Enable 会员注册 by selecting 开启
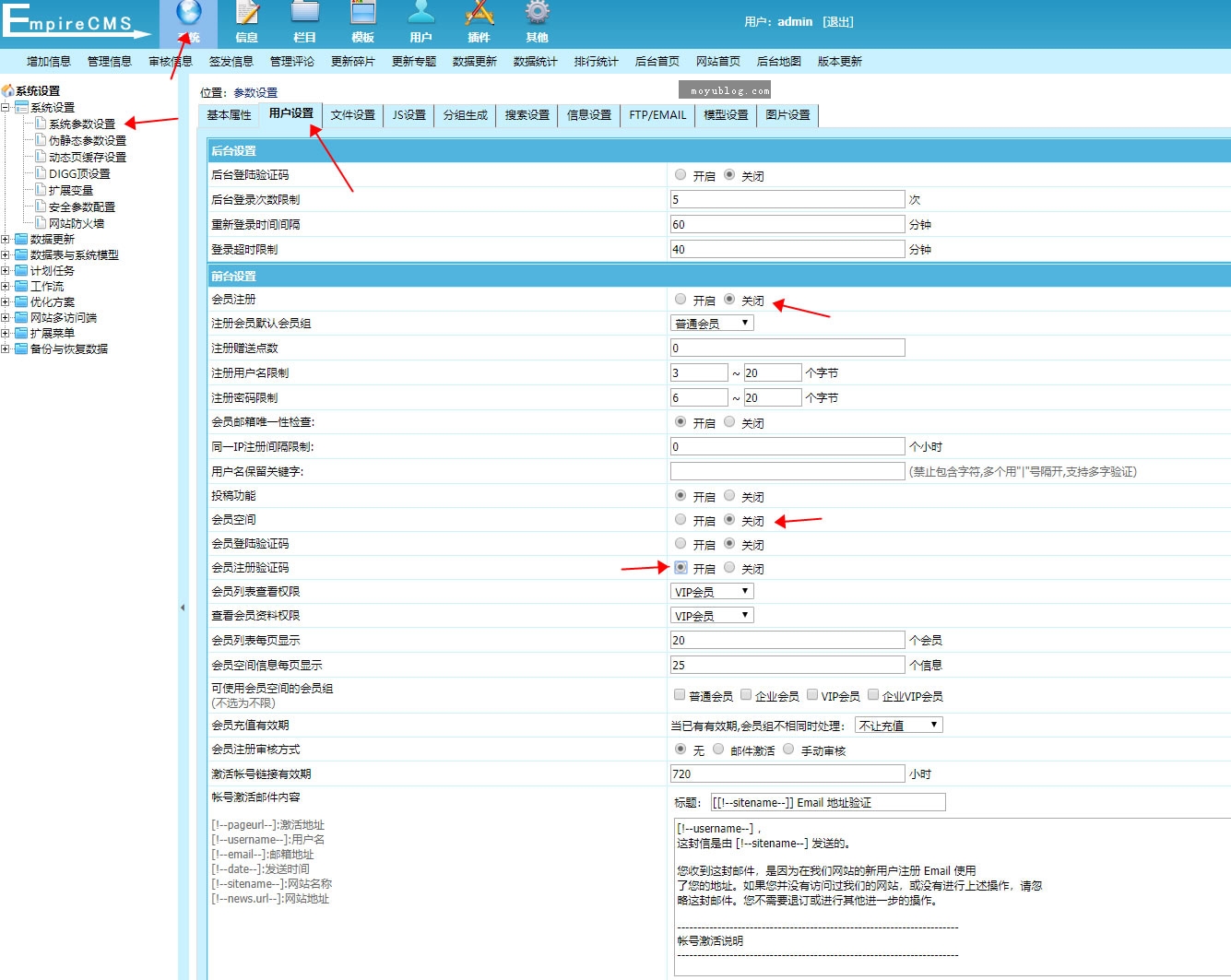 tap(681, 300)
